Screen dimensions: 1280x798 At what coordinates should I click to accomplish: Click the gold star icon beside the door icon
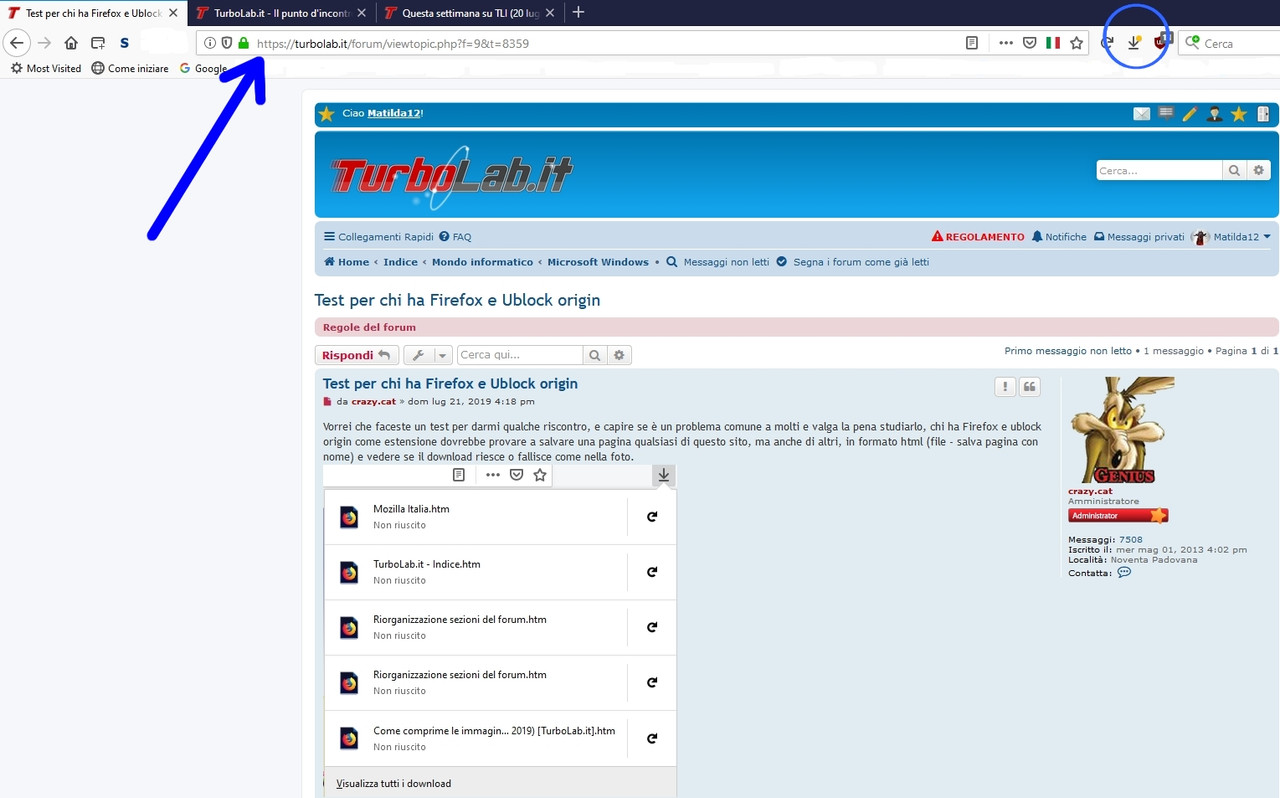coord(1239,114)
